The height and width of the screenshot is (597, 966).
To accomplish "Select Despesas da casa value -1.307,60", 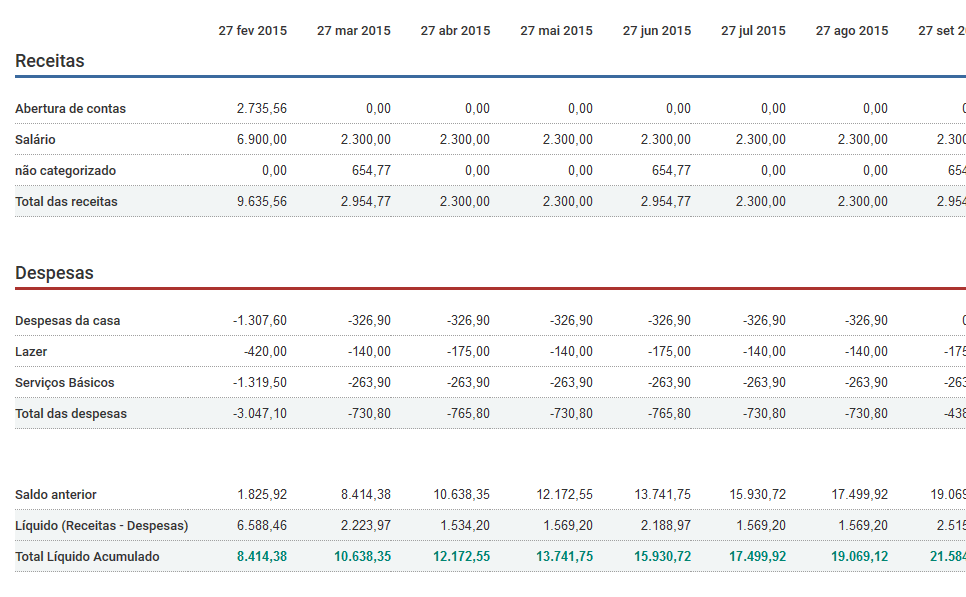I will tap(259, 321).
